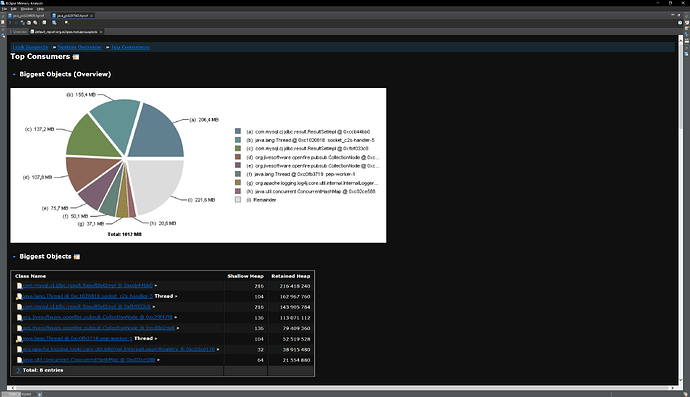Close the default_report suspects tab
690x397 pixels.
[x=101, y=32]
